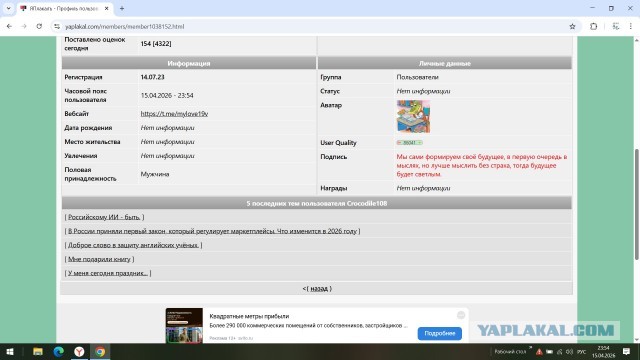Click the 'Личные данные' section header
Screen dimensions: 640x360
coord(444,63)
